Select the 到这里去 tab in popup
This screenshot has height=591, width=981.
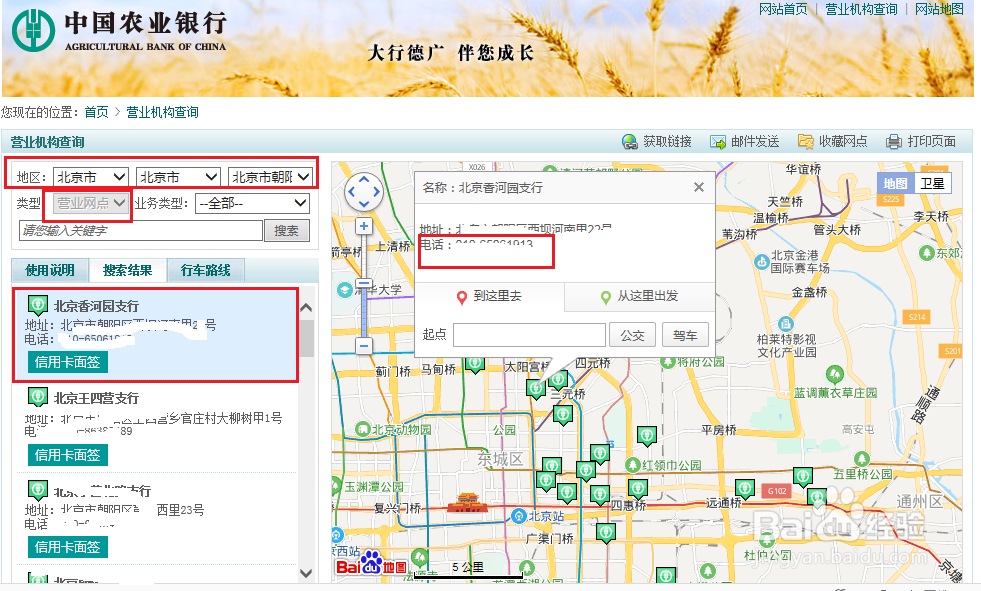(x=490, y=296)
